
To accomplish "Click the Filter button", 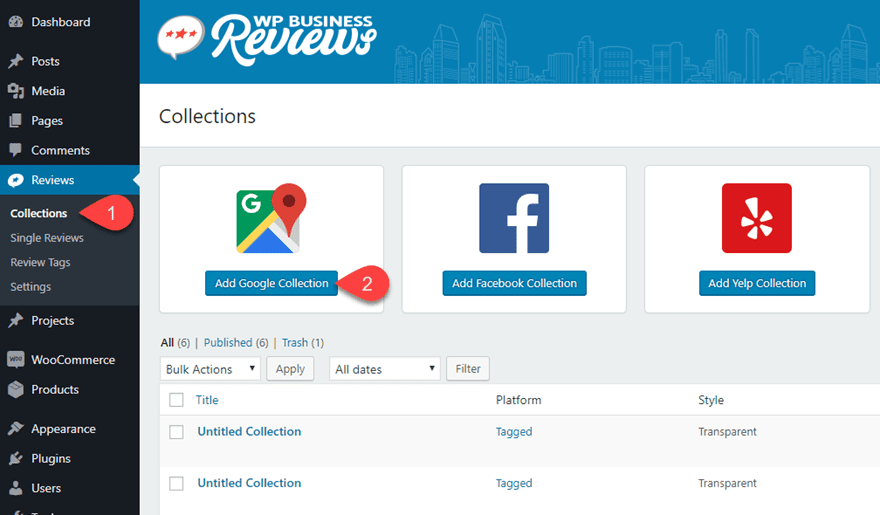I will tap(468, 369).
